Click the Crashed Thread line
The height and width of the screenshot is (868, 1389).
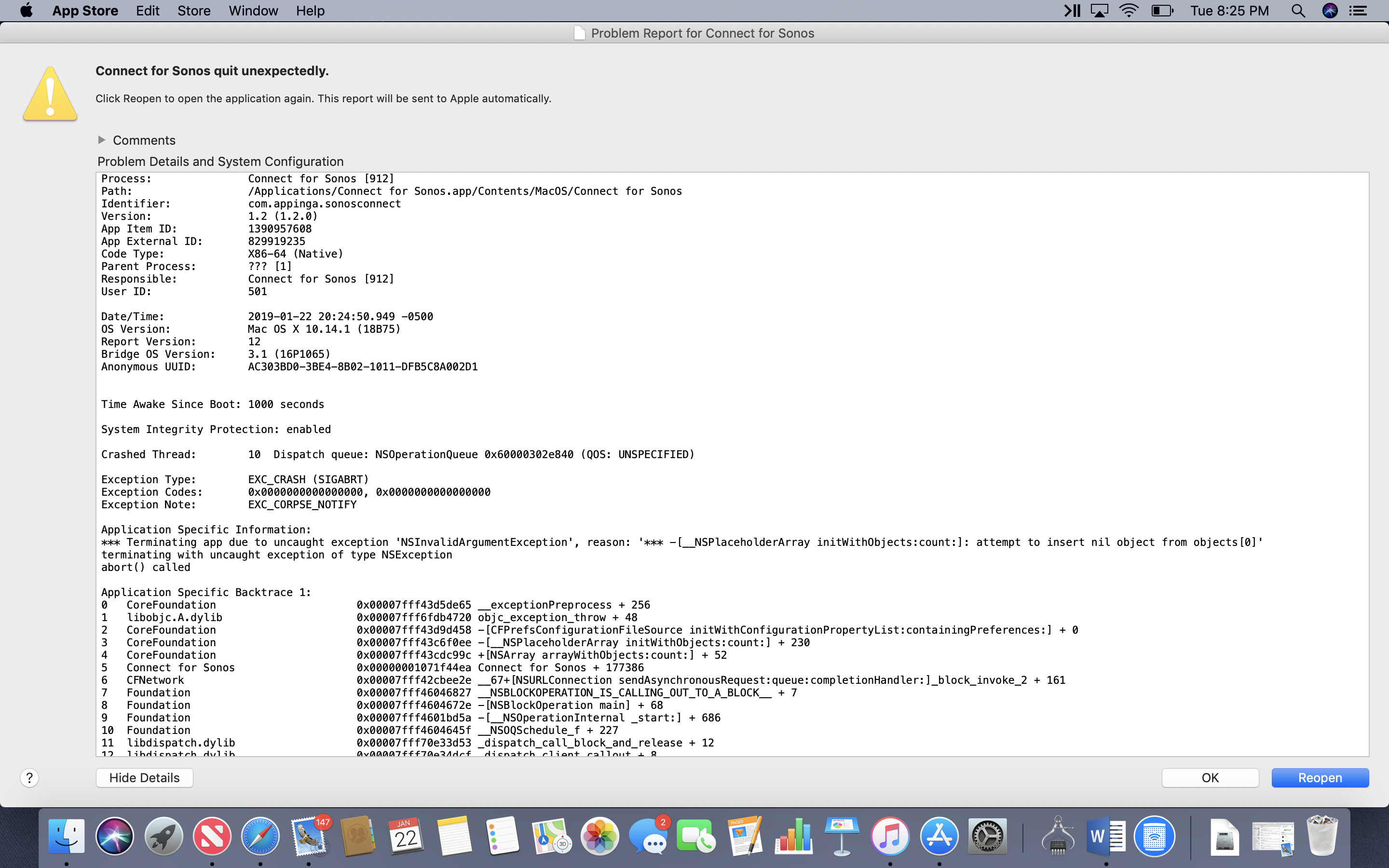point(398,454)
